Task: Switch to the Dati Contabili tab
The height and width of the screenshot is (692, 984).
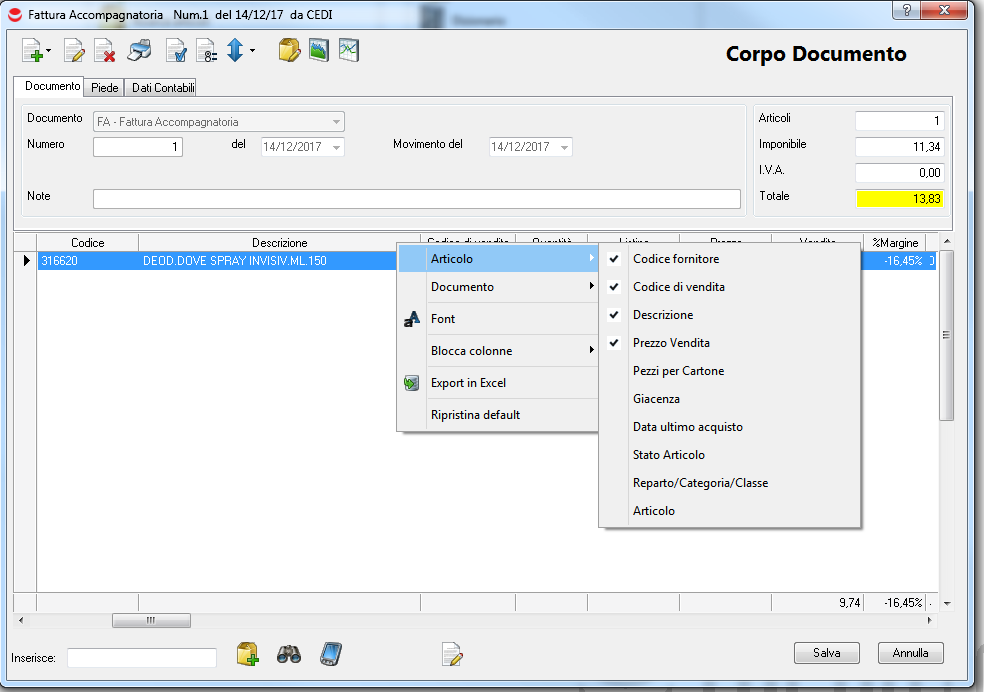Action: point(163,88)
